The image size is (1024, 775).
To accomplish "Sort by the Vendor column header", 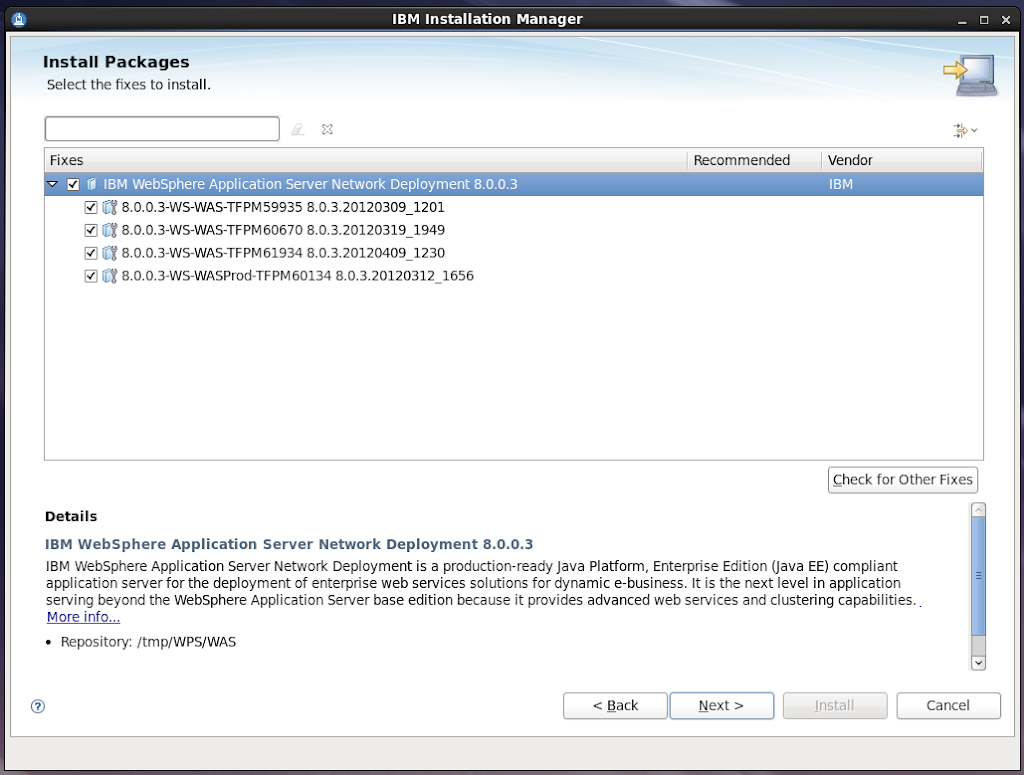I will (900, 160).
